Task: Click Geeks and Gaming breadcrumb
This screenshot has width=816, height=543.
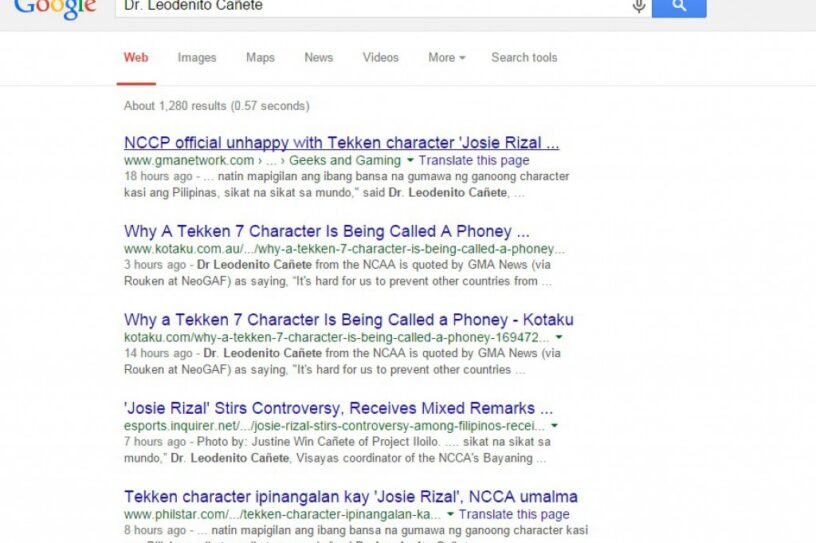Action: [345, 160]
